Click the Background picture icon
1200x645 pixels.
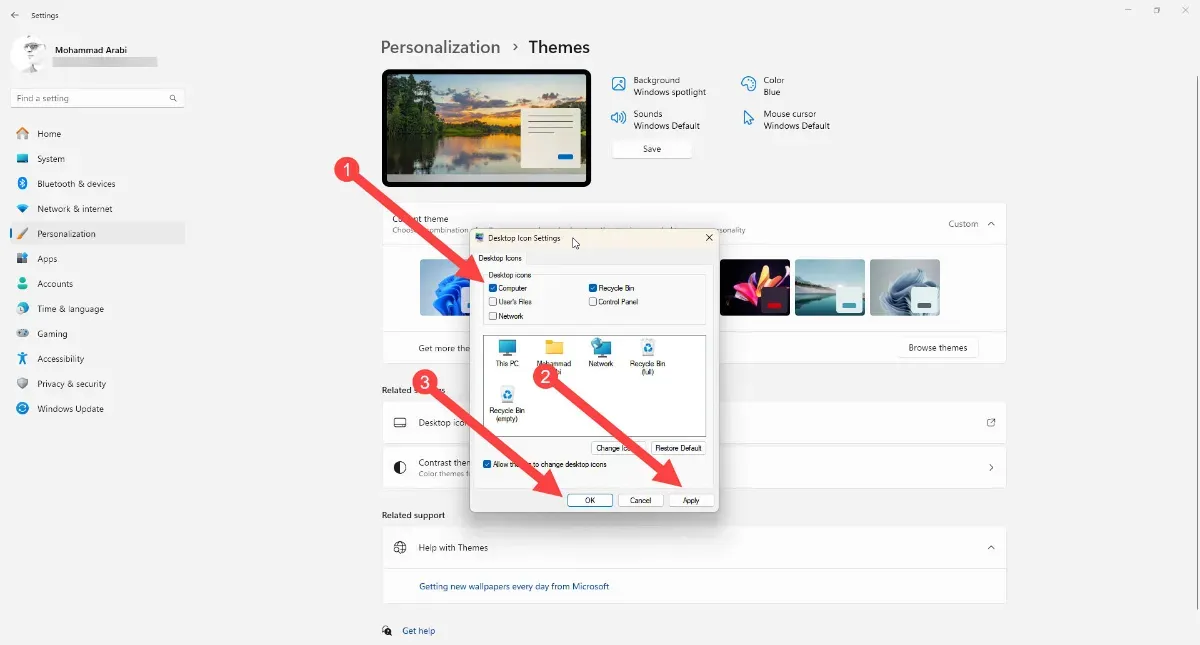[619, 85]
